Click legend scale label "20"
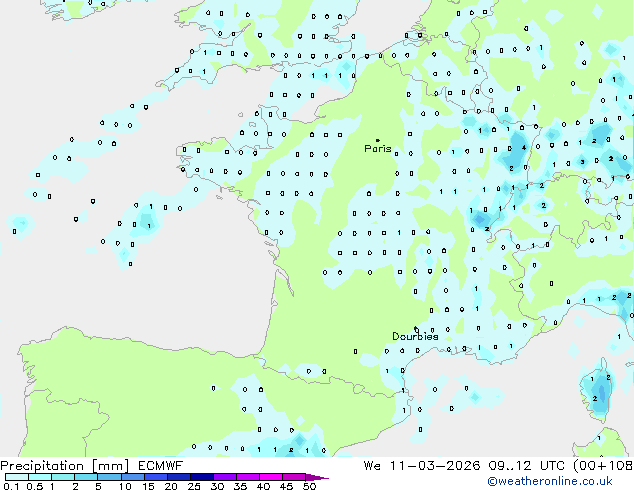634x490 pixels. click(171, 486)
